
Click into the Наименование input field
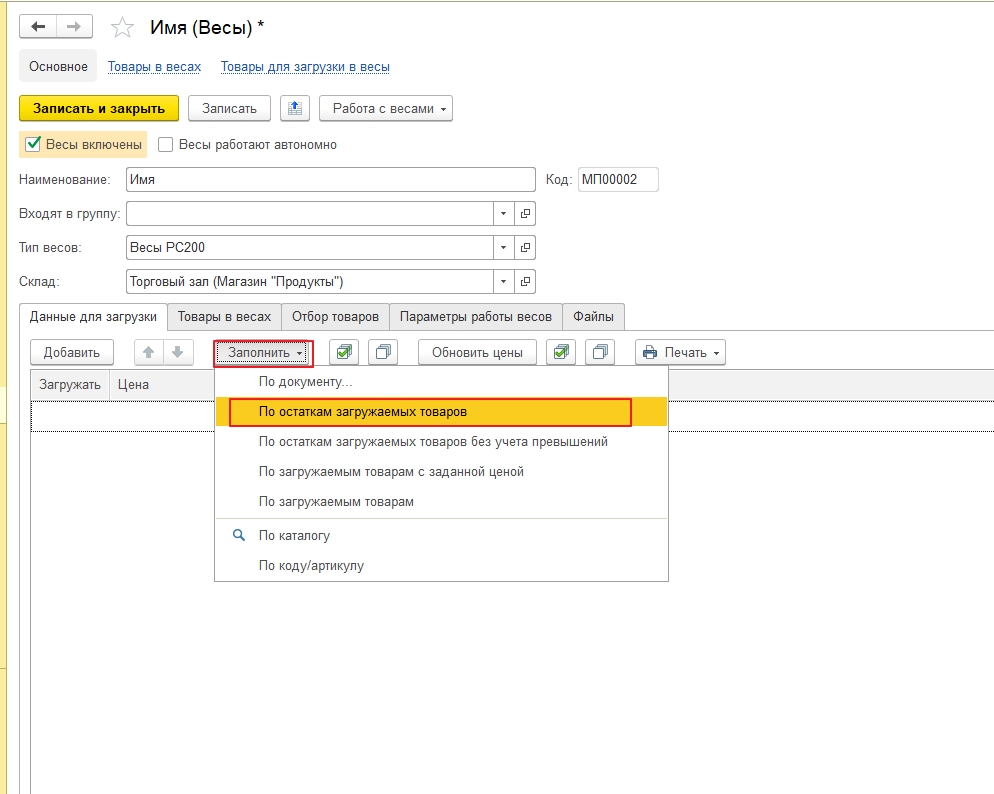point(330,179)
